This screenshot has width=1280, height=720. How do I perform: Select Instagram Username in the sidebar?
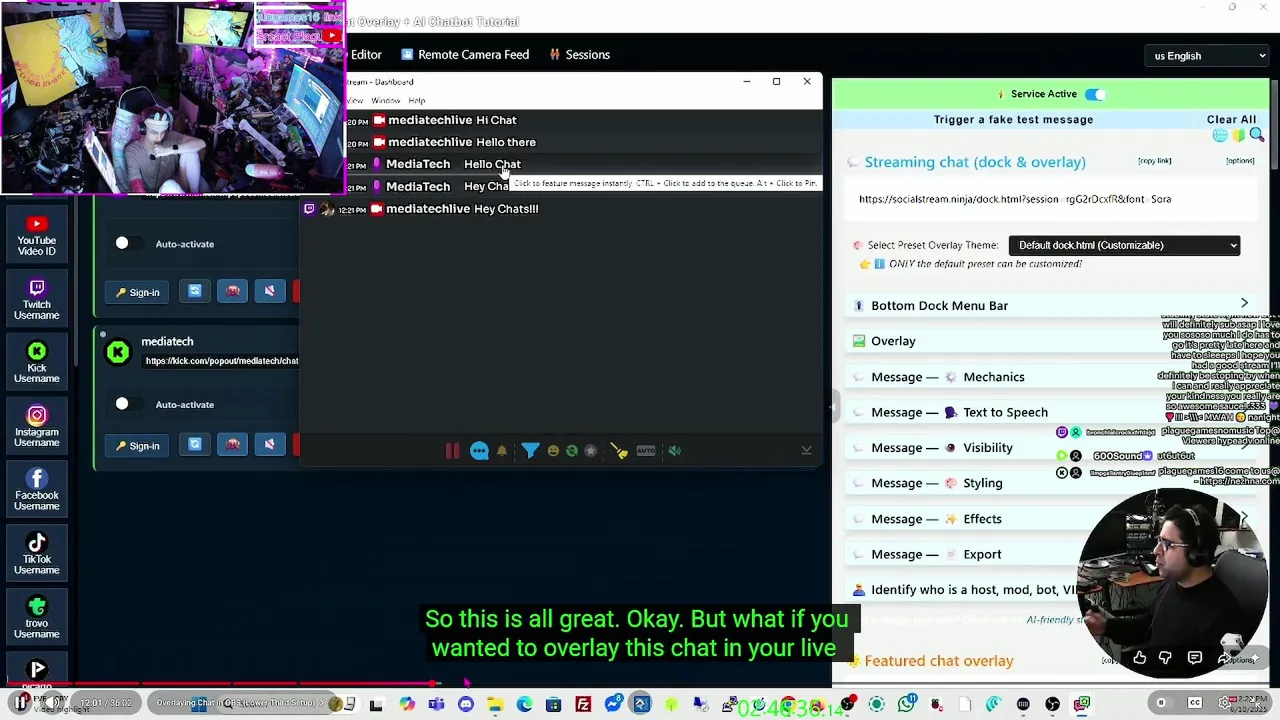(37, 427)
